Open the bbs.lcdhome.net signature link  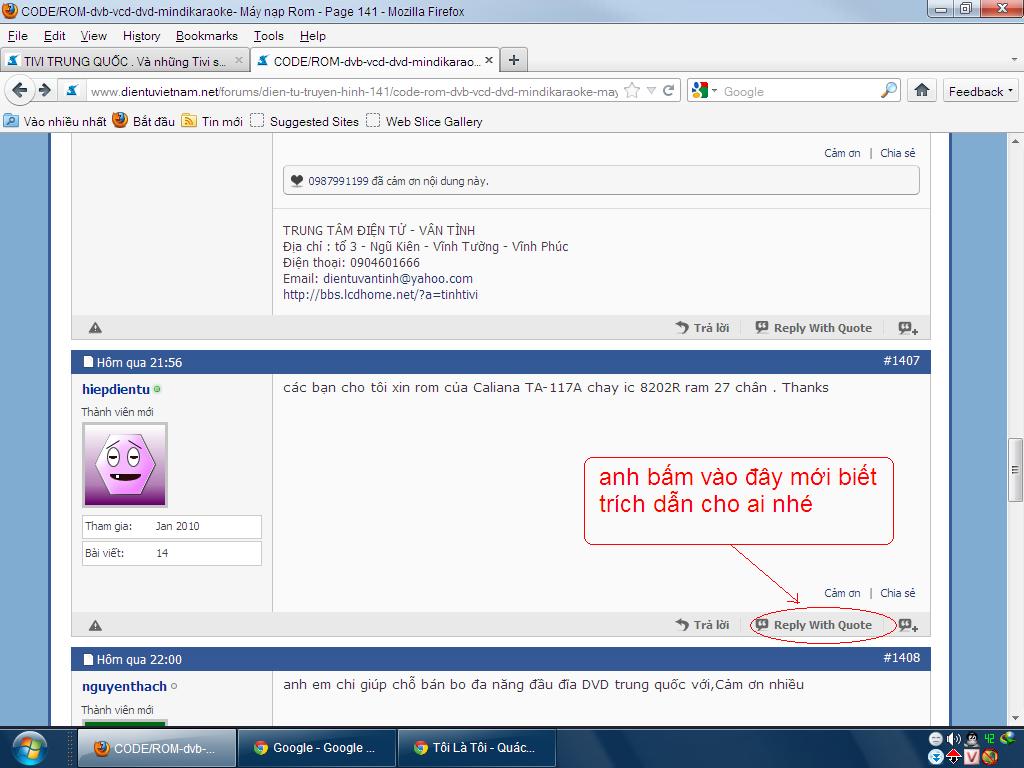pyautogui.click(x=380, y=295)
